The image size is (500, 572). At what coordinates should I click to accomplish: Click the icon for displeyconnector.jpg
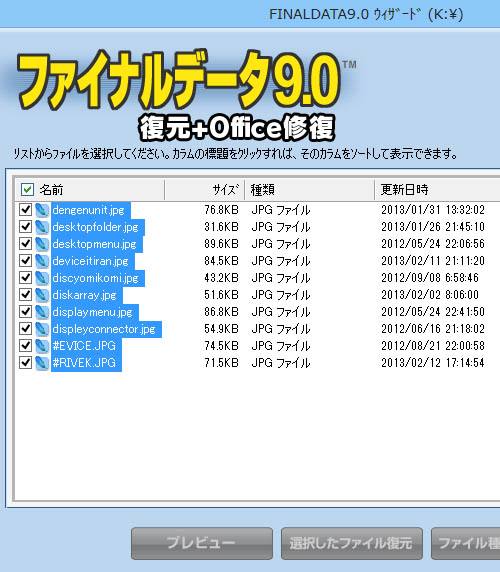tap(42, 329)
